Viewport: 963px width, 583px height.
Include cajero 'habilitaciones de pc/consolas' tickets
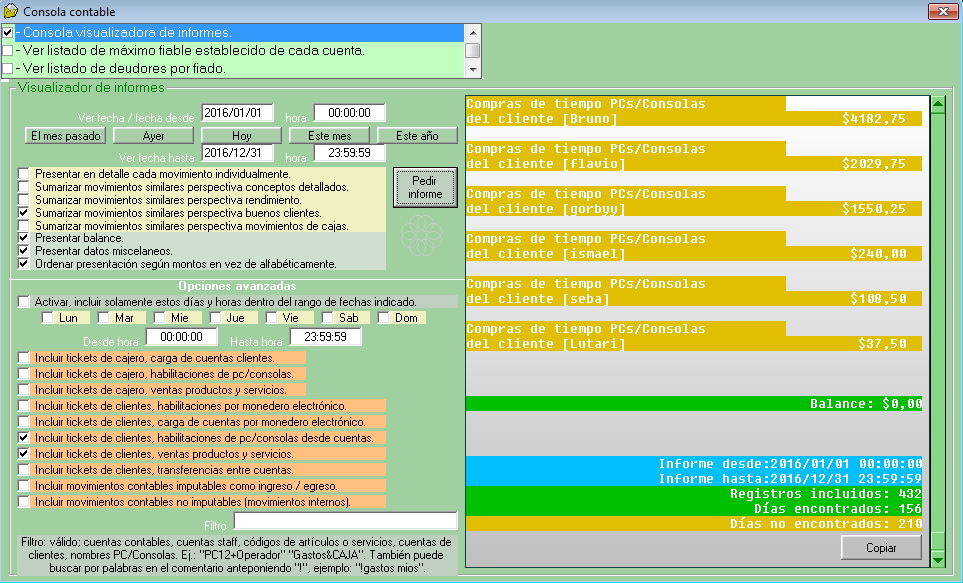pyautogui.click(x=23, y=374)
